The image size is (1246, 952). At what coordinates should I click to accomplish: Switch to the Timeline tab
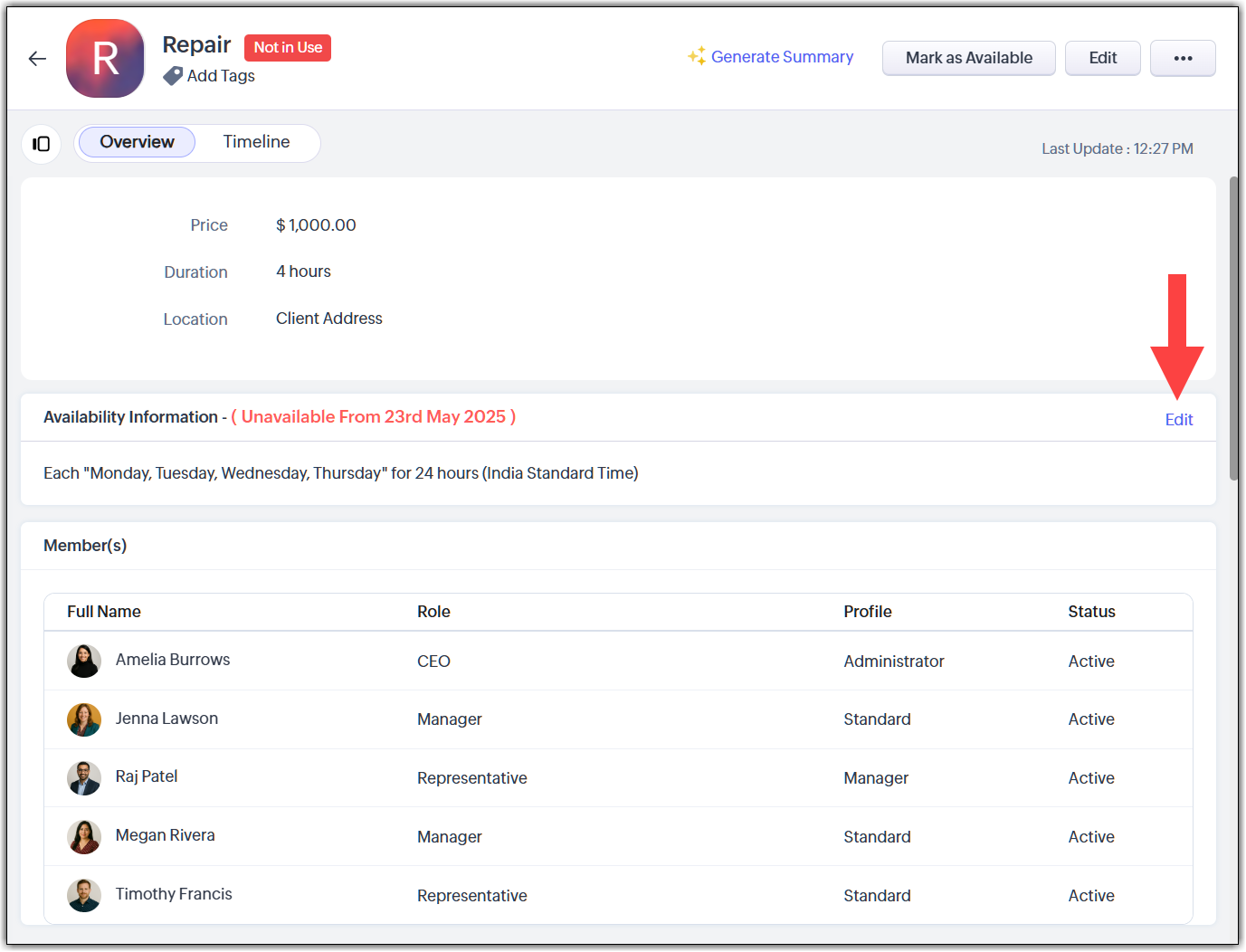click(257, 142)
